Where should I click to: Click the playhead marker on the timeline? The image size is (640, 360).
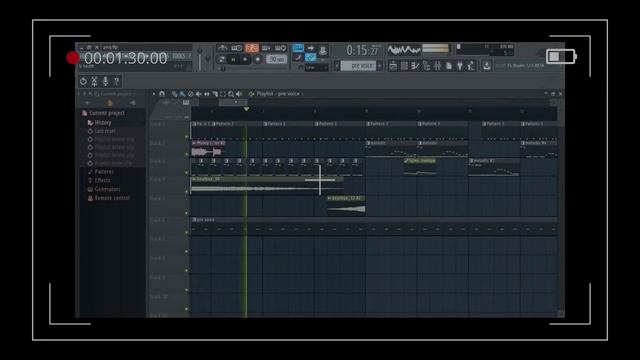coord(247,109)
